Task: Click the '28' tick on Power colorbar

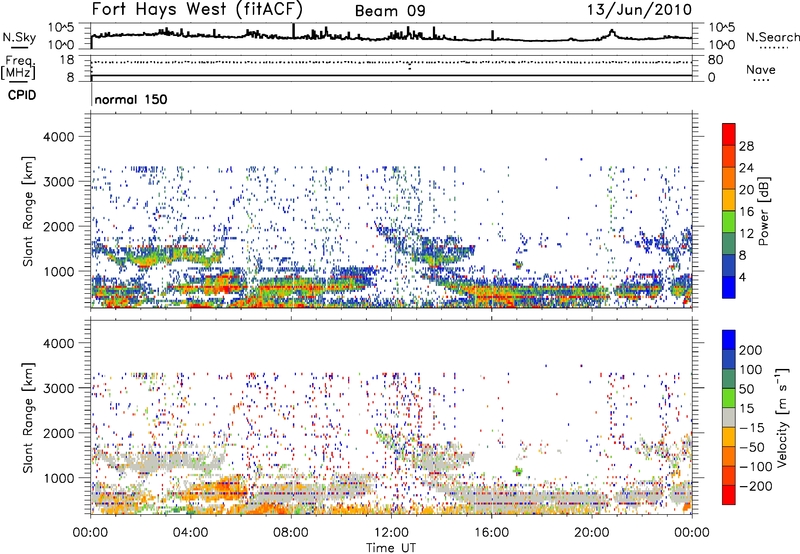Action: point(746,146)
